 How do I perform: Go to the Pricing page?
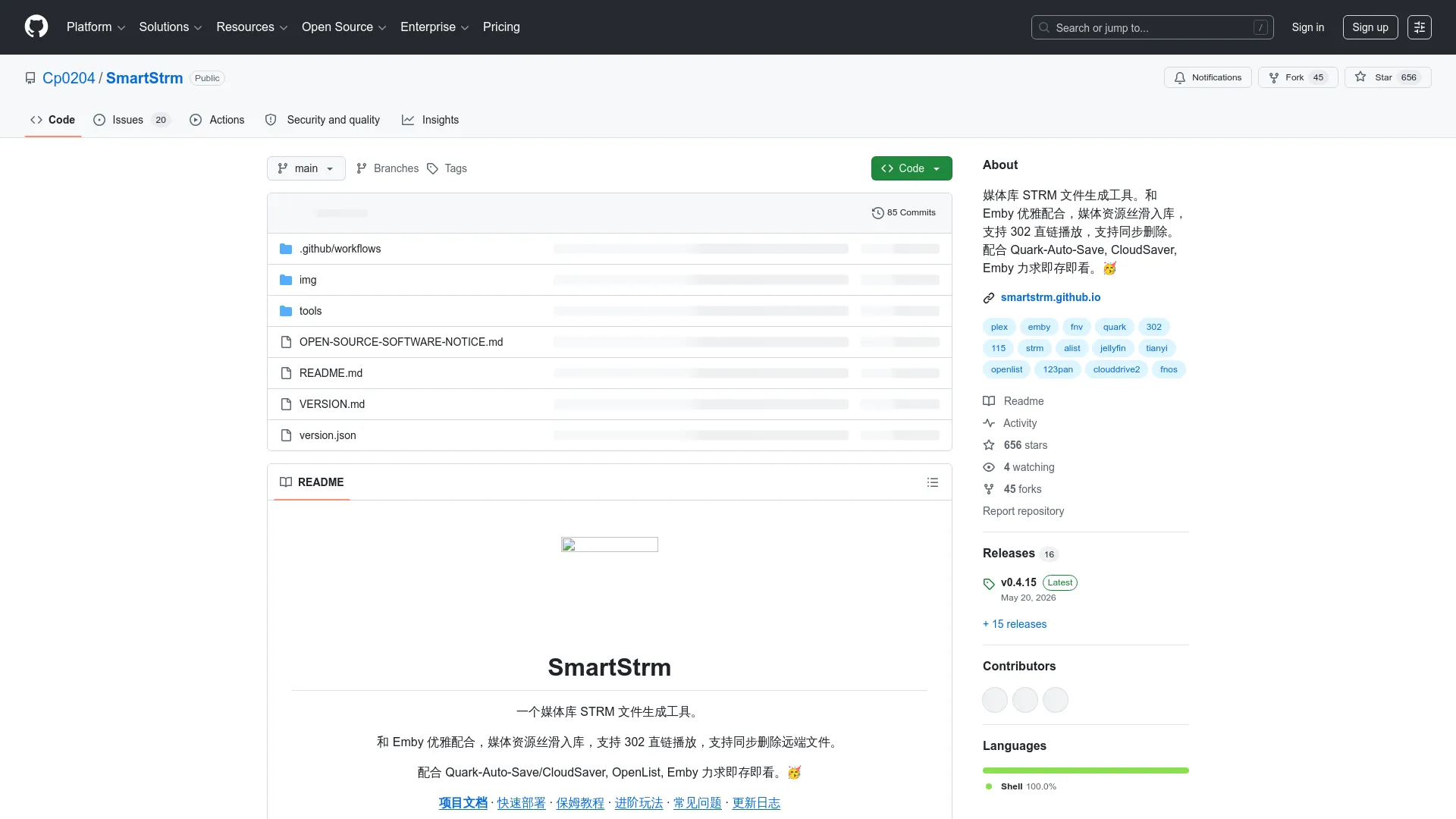point(501,27)
